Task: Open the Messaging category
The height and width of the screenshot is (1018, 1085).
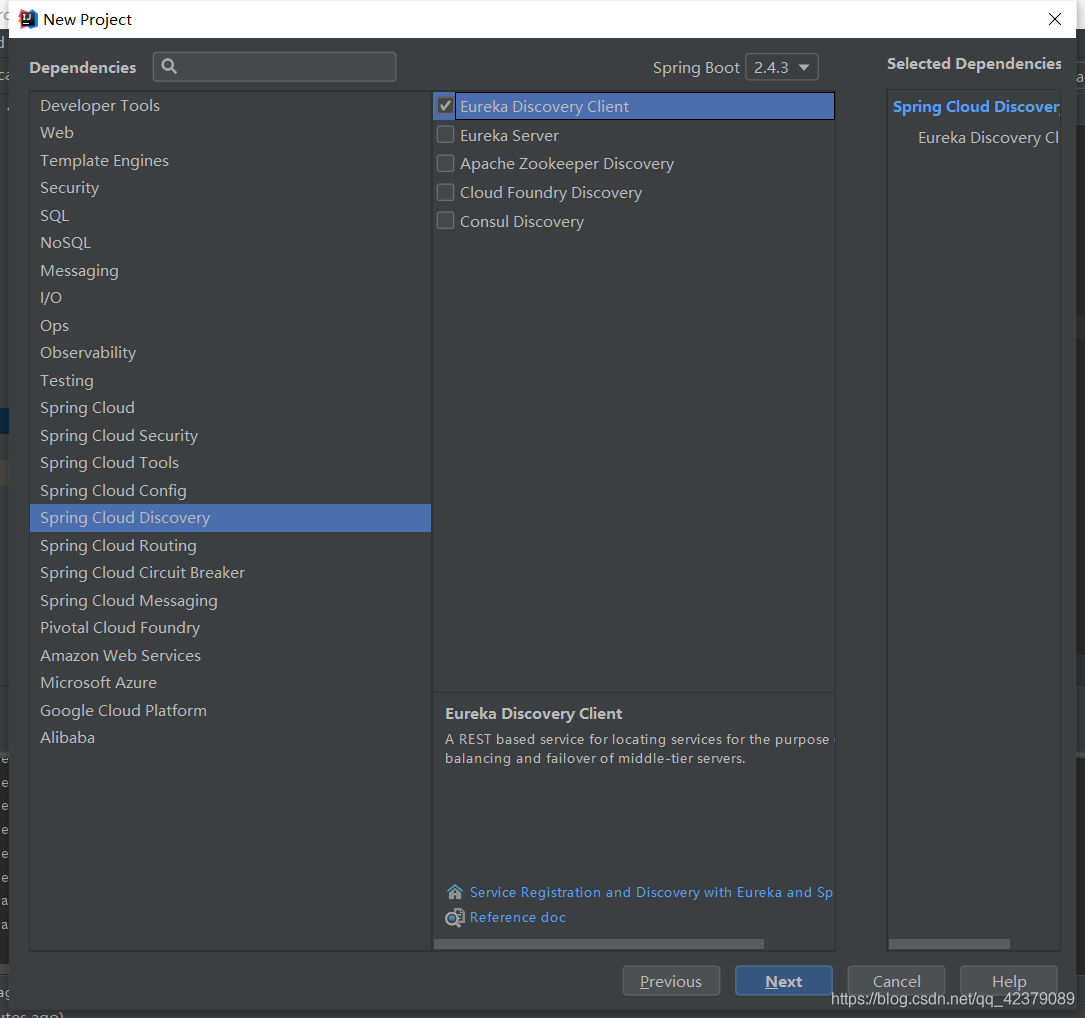Action: pyautogui.click(x=230, y=270)
